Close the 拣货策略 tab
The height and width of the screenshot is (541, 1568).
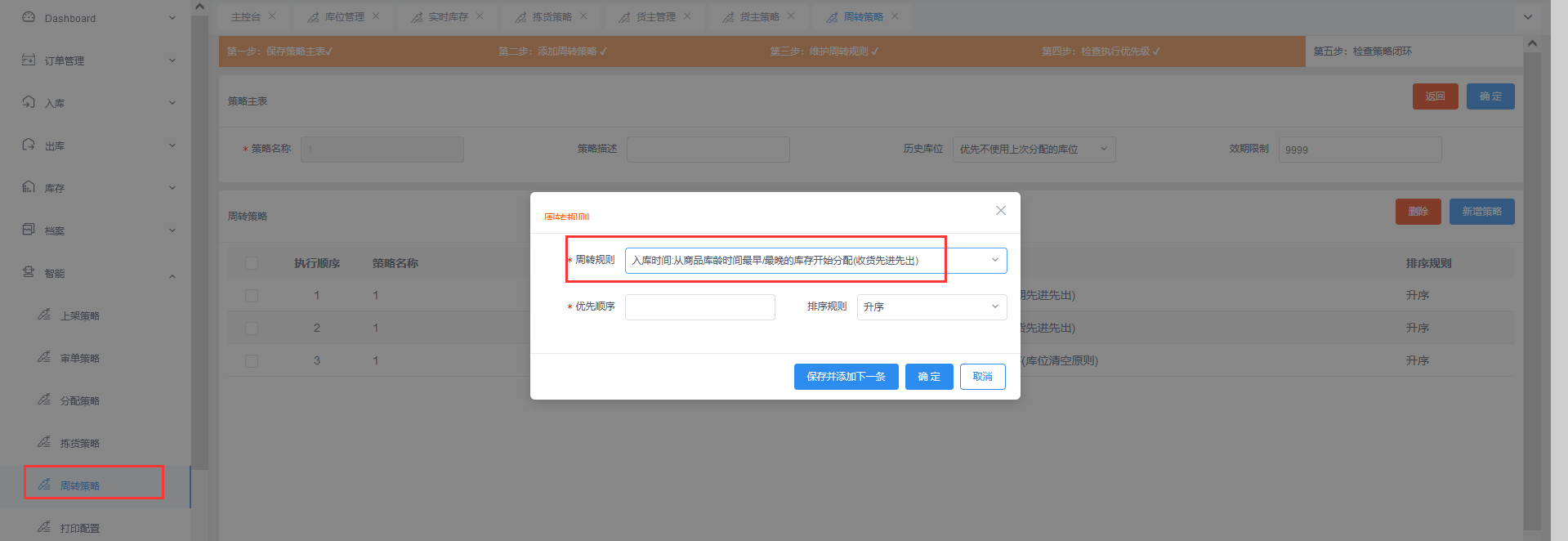click(x=583, y=16)
